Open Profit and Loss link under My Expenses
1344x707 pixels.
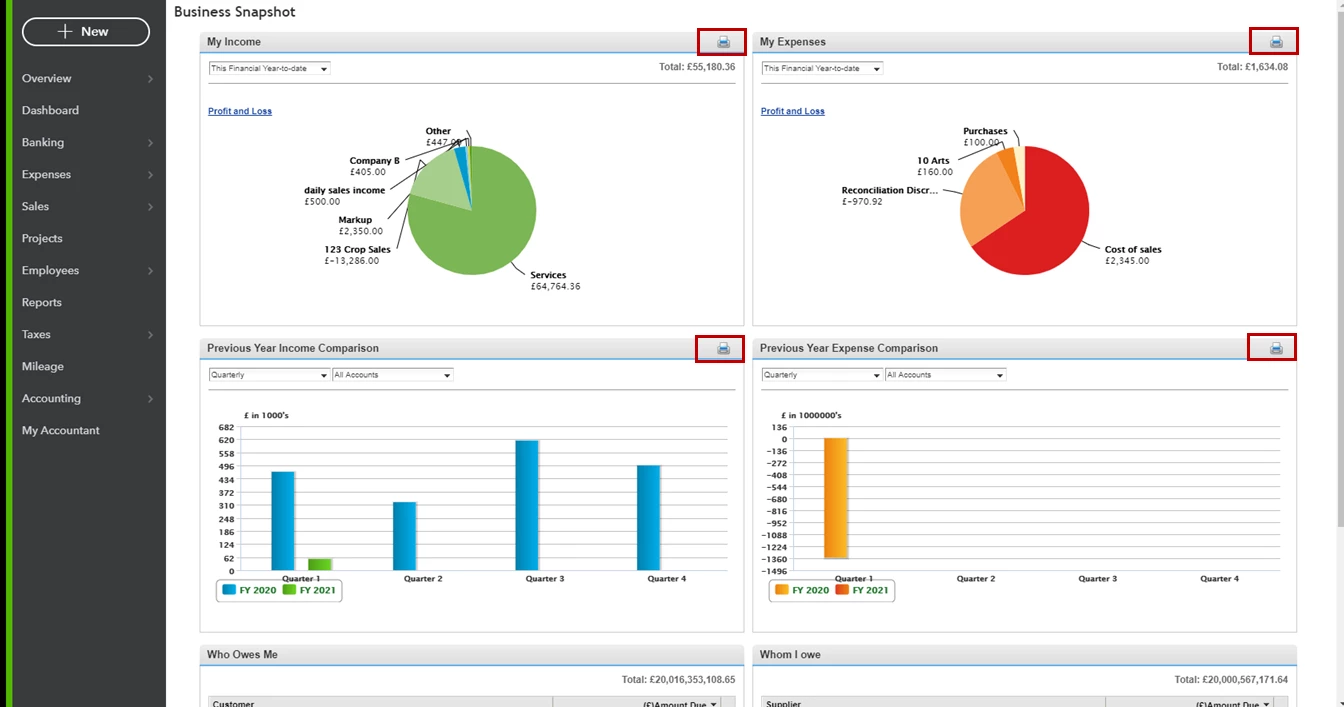coord(793,111)
